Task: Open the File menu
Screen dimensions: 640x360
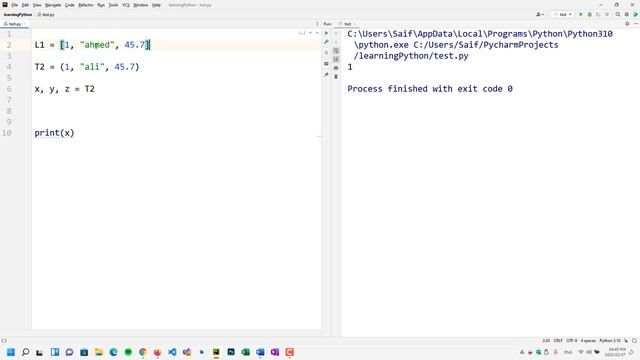Action: [15, 5]
